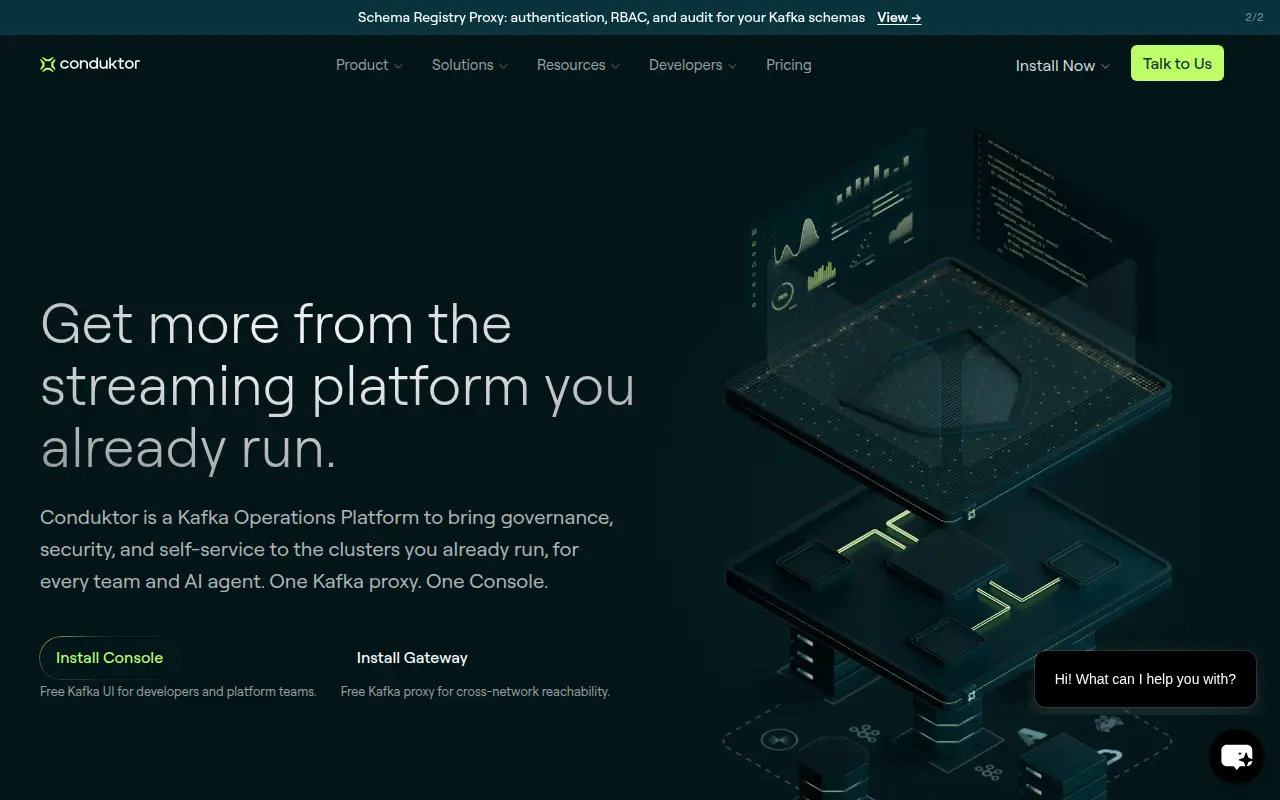The image size is (1280, 800).
Task: Click the 'Conduktor is a Kafka Operations Platform' paragraph
Action: (327, 549)
